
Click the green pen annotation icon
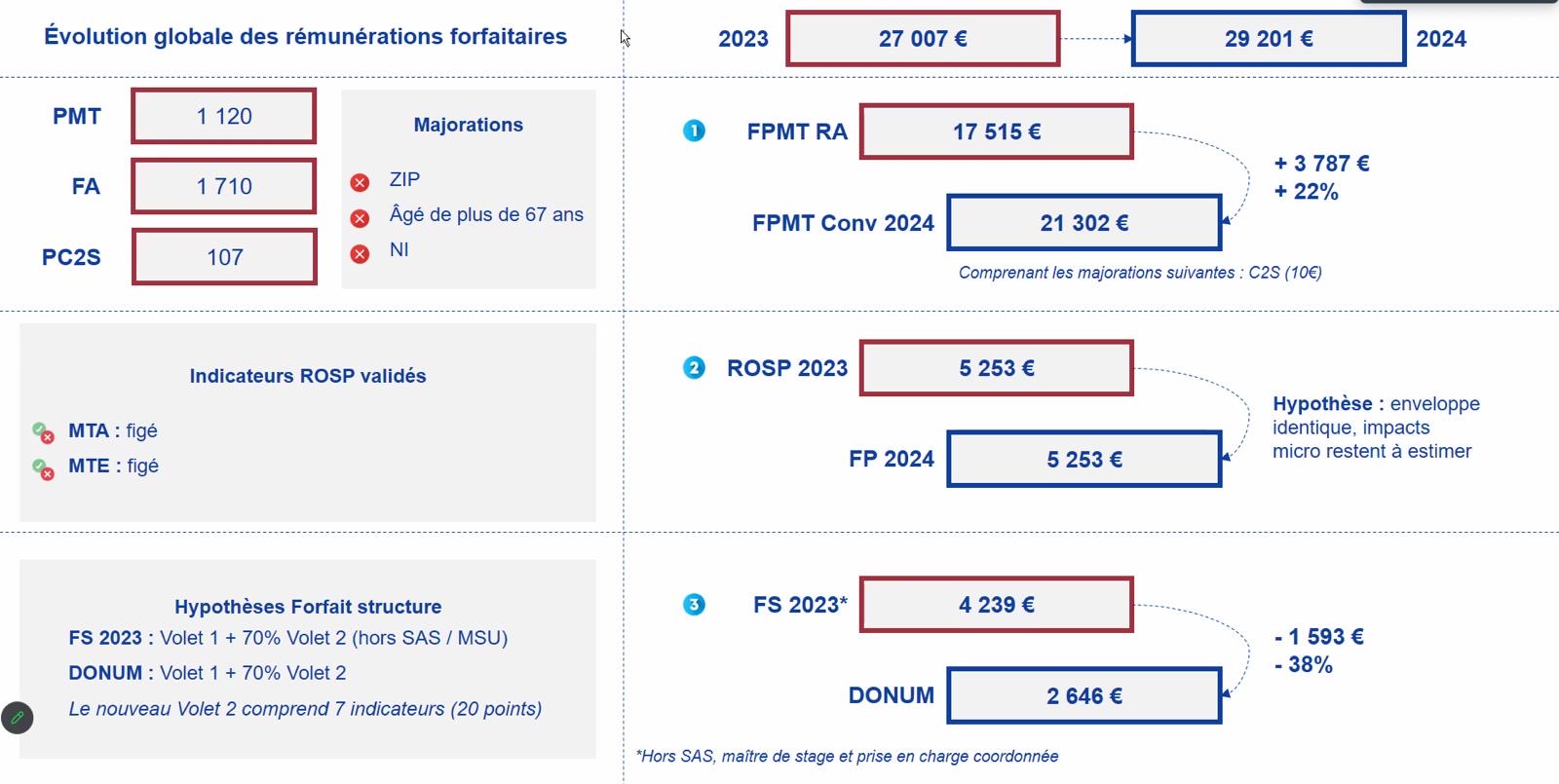18,718
